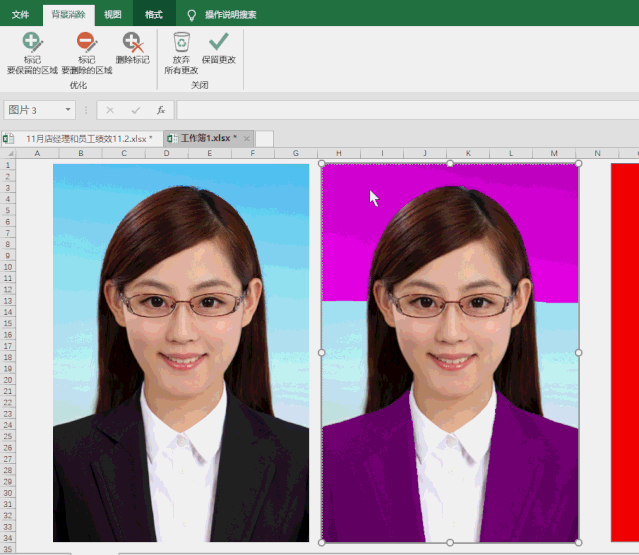Click the formula bar cancel X icon
This screenshot has width=639, height=555.
point(110,110)
